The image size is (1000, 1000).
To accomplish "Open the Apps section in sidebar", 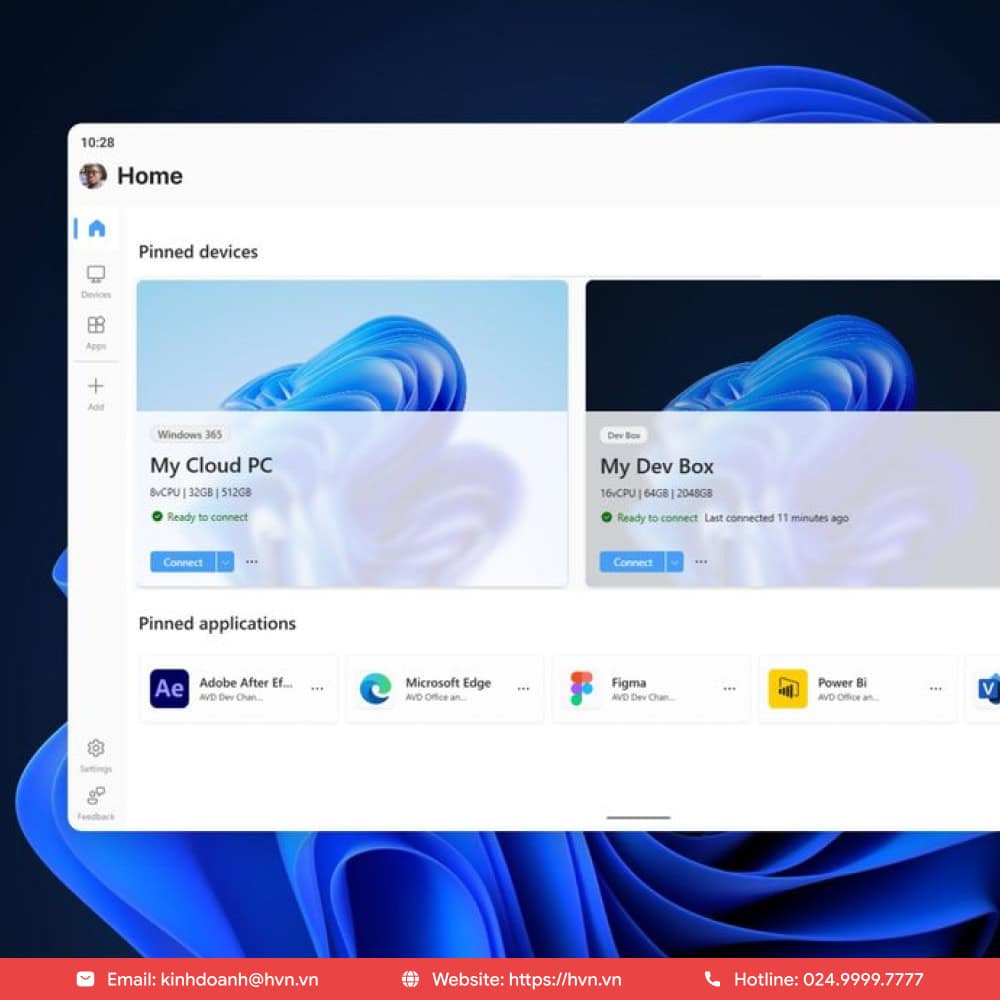I will point(96,333).
